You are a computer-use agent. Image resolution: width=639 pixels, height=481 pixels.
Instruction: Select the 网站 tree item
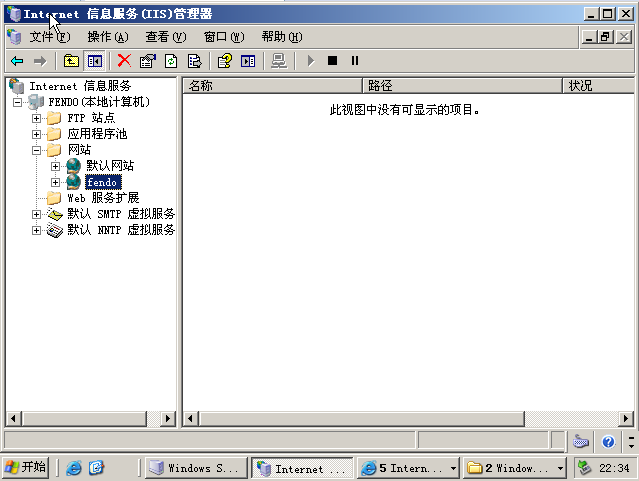coord(79,150)
